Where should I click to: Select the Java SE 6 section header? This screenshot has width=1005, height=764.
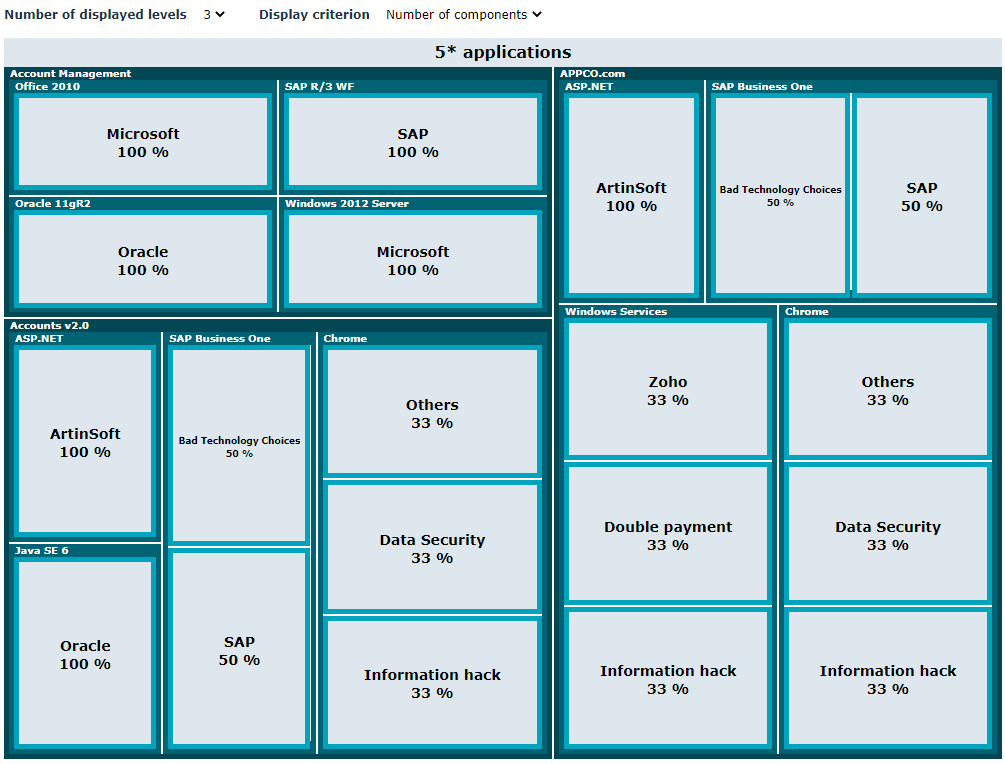[x=42, y=551]
